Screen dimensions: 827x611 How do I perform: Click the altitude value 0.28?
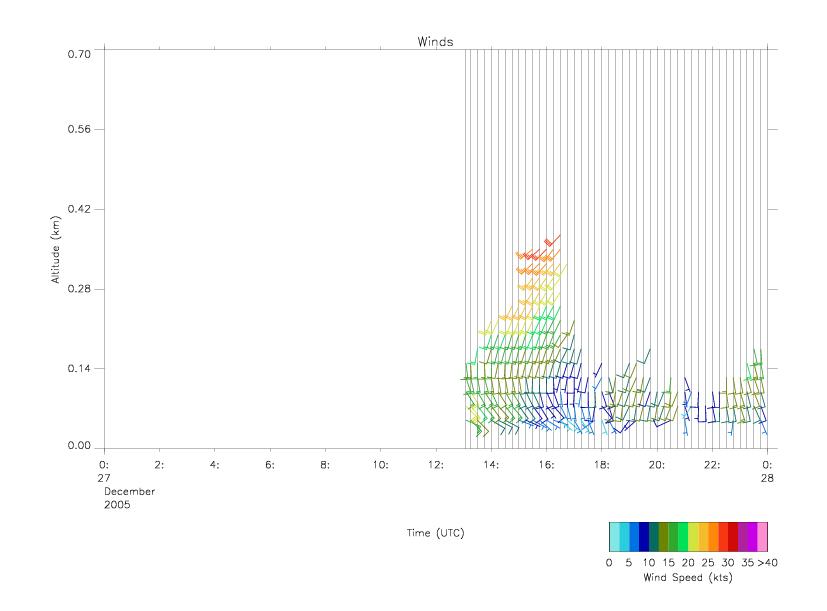coord(79,289)
